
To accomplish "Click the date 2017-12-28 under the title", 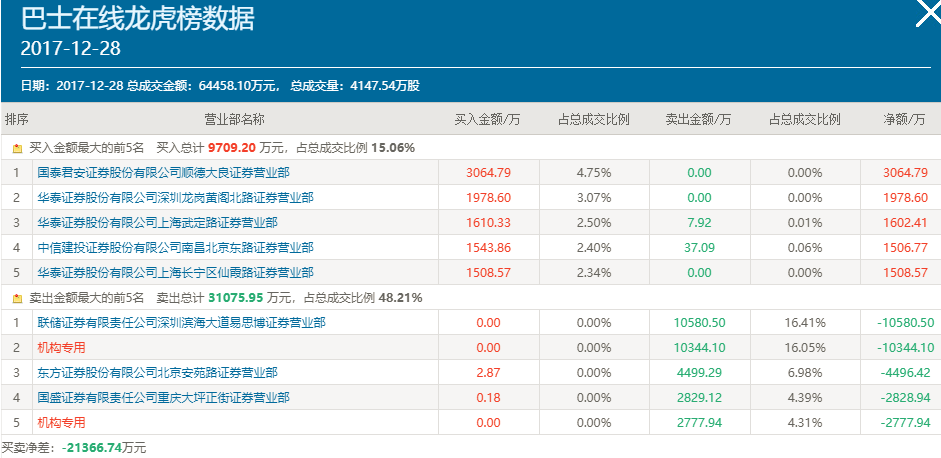I will pyautogui.click(x=71, y=49).
